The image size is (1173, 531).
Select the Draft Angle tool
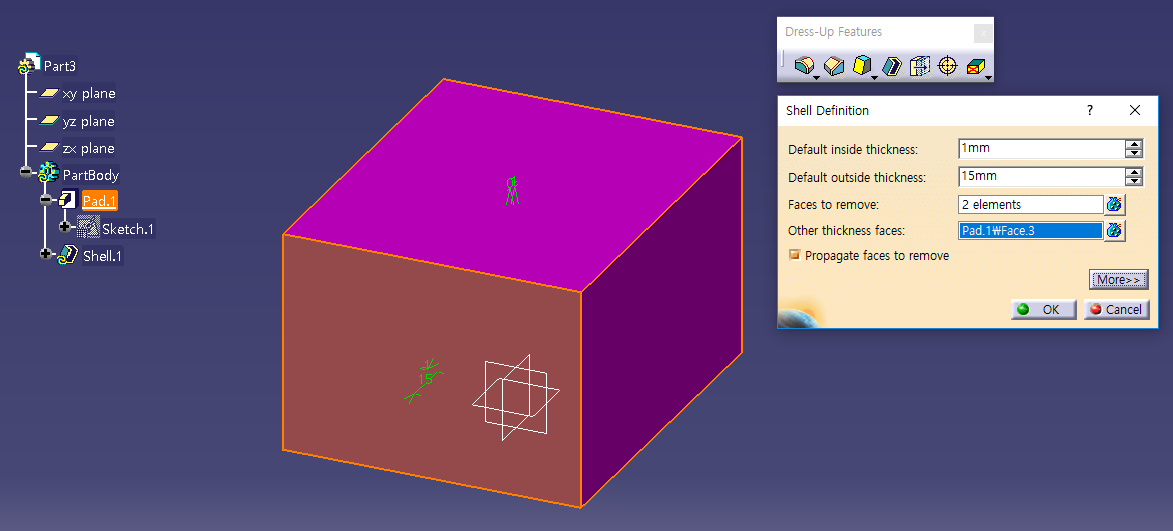(x=863, y=67)
